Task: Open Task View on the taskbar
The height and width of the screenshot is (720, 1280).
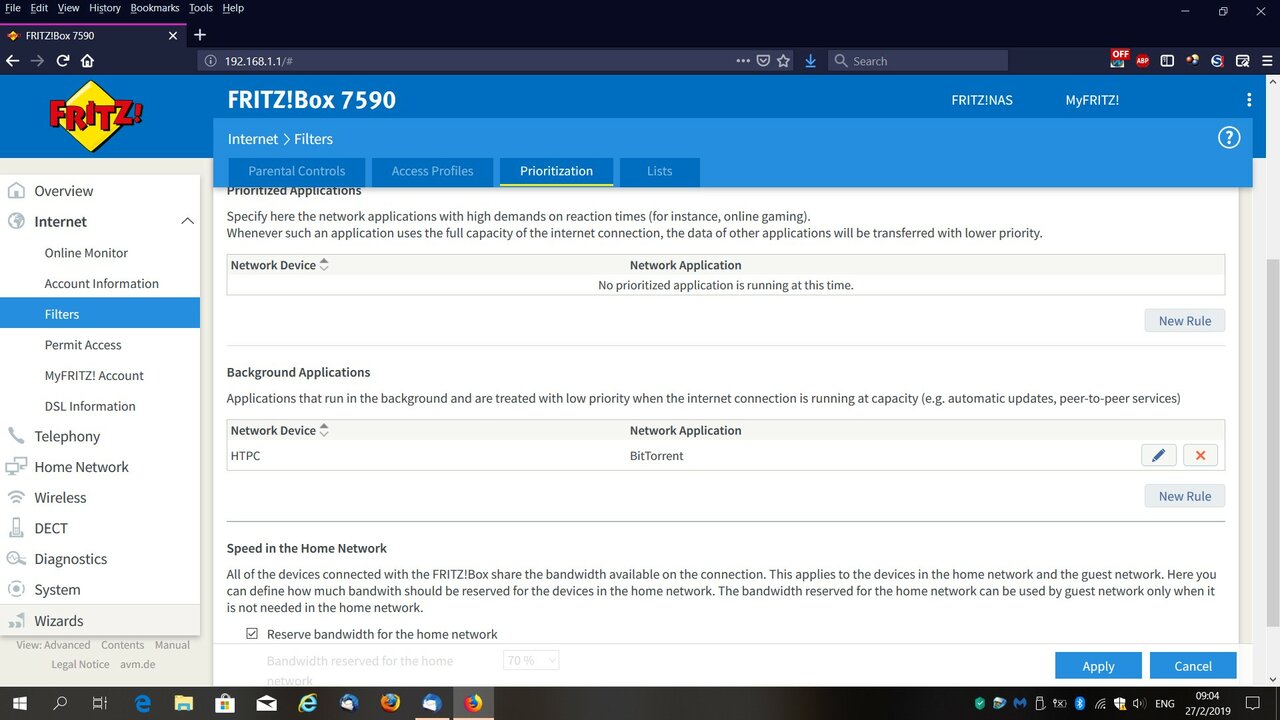Action: 100,703
